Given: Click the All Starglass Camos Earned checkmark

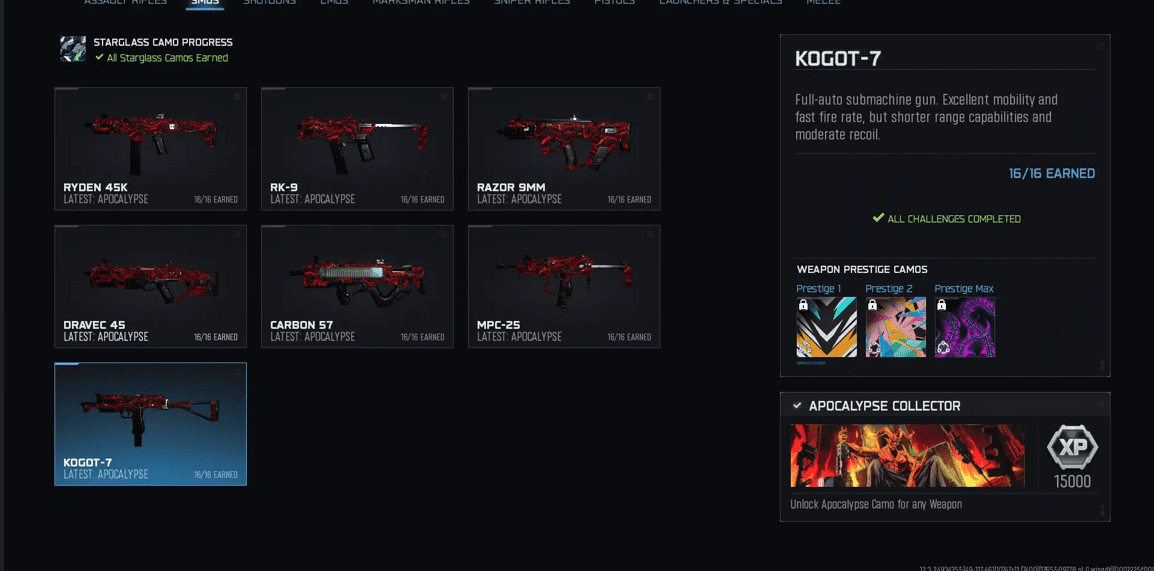Looking at the screenshot, I should point(99,57).
